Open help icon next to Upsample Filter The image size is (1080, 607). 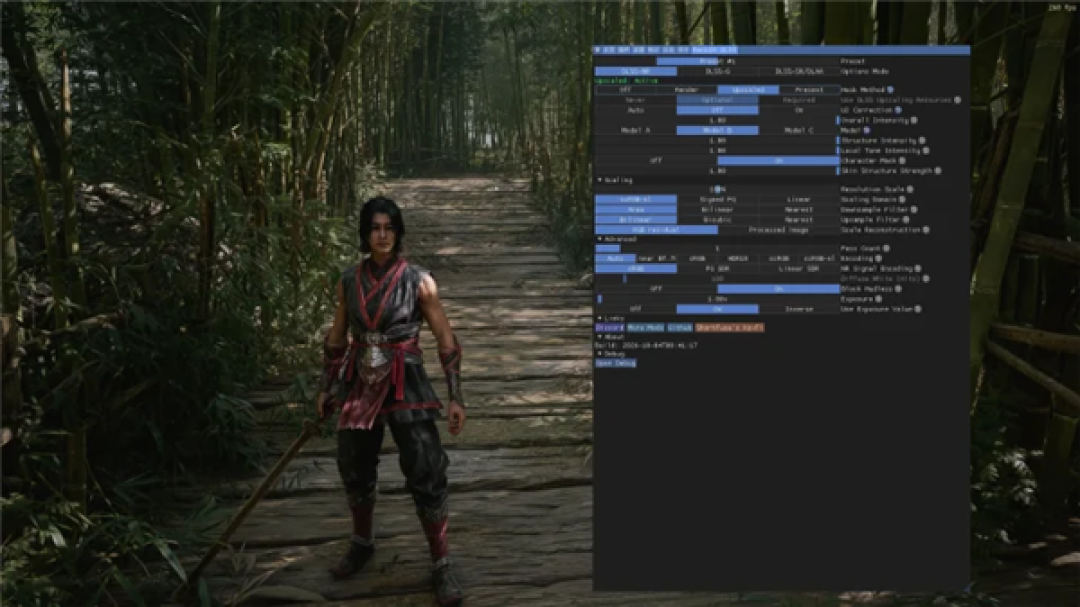906,220
